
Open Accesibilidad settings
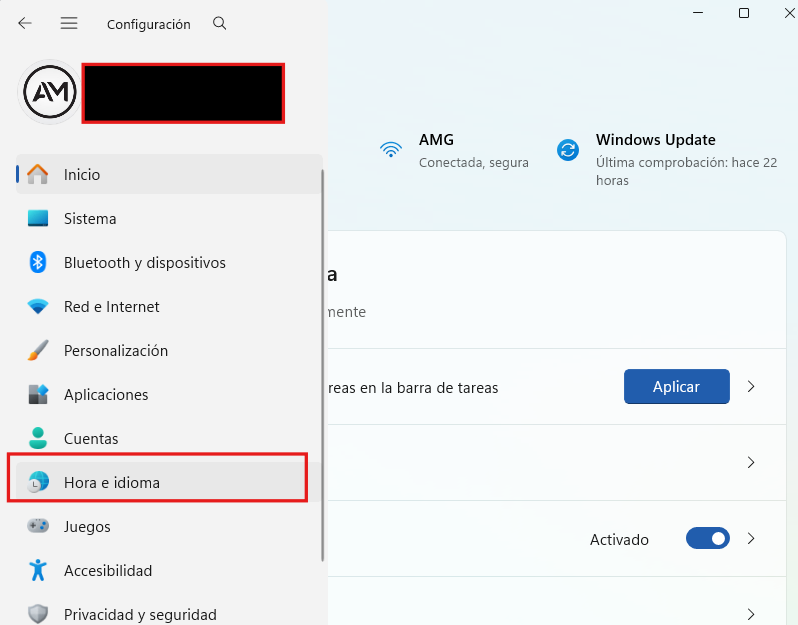coord(169,570)
